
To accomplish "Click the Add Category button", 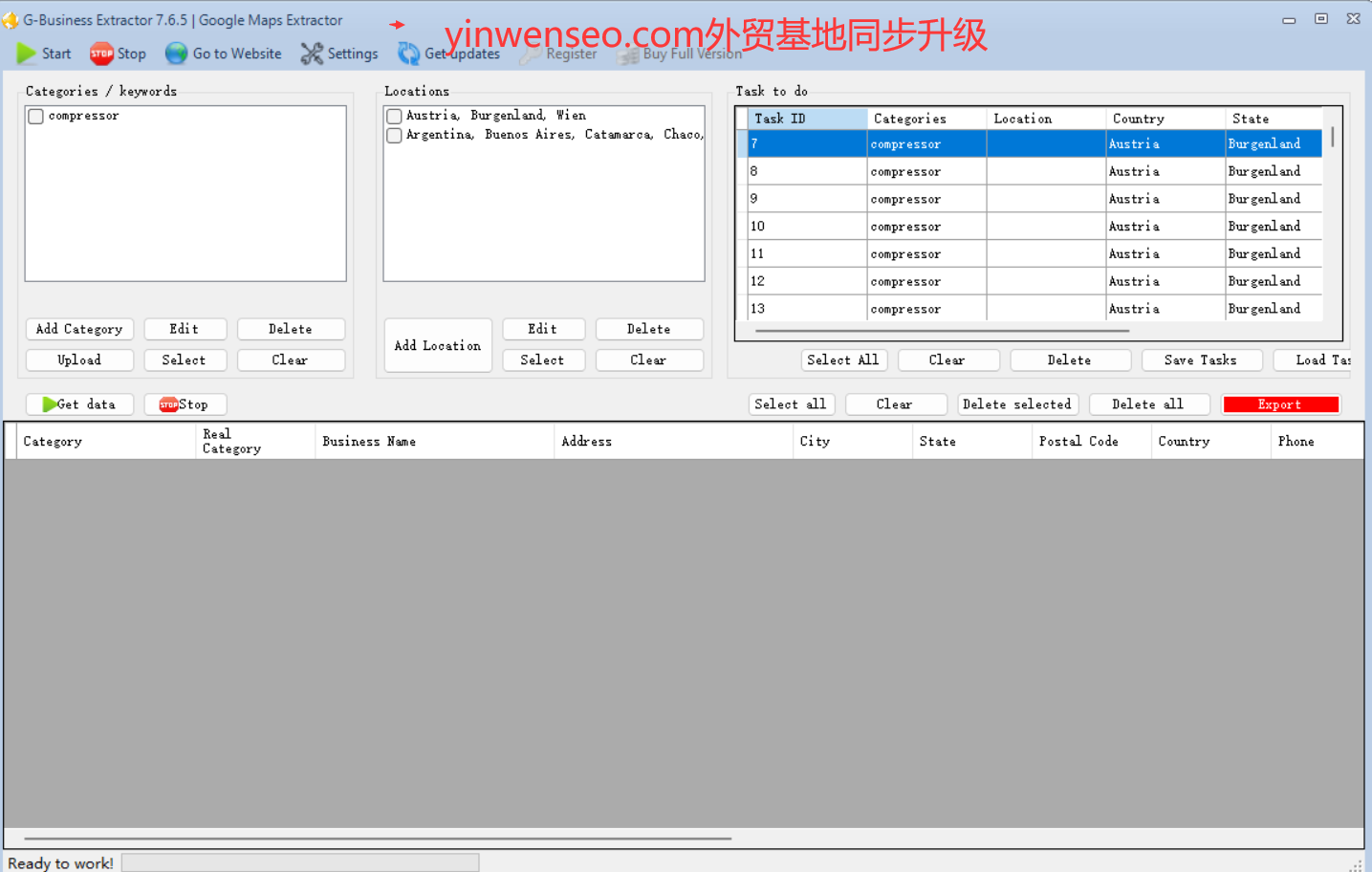I will pyautogui.click(x=79, y=329).
